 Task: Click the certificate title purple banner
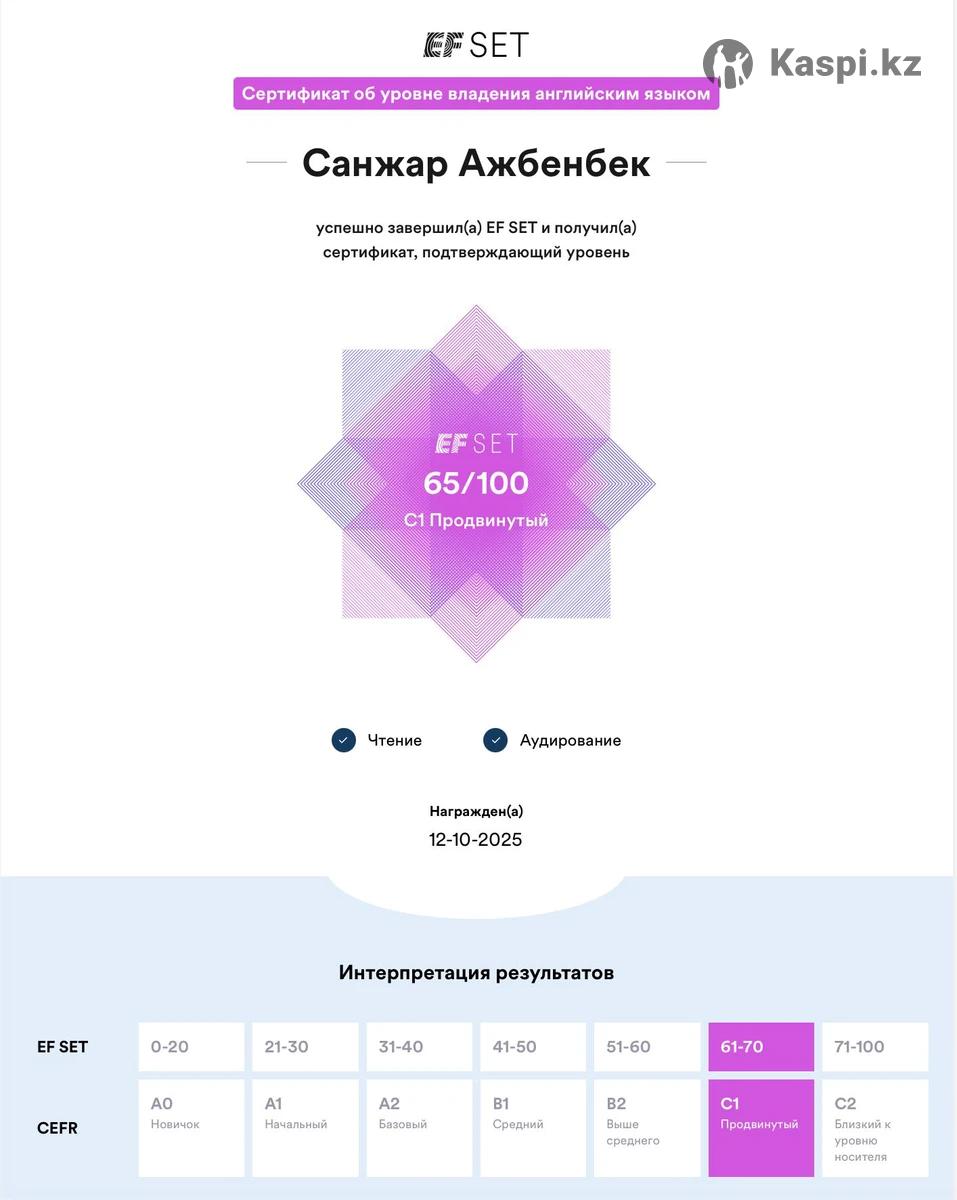click(x=476, y=94)
